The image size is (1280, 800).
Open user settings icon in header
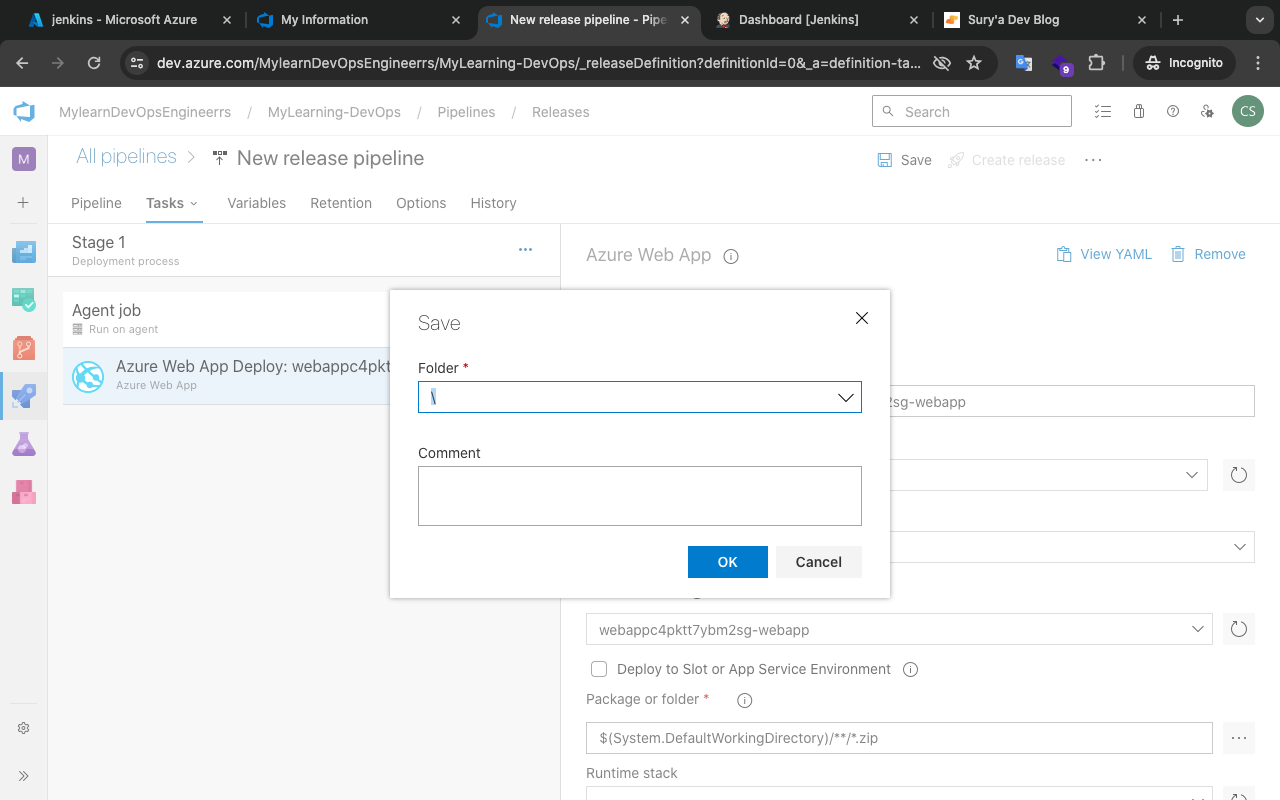(1208, 112)
